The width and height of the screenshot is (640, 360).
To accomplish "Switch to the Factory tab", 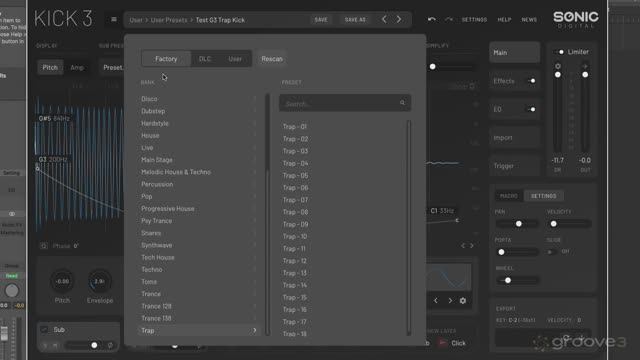I will (166, 59).
